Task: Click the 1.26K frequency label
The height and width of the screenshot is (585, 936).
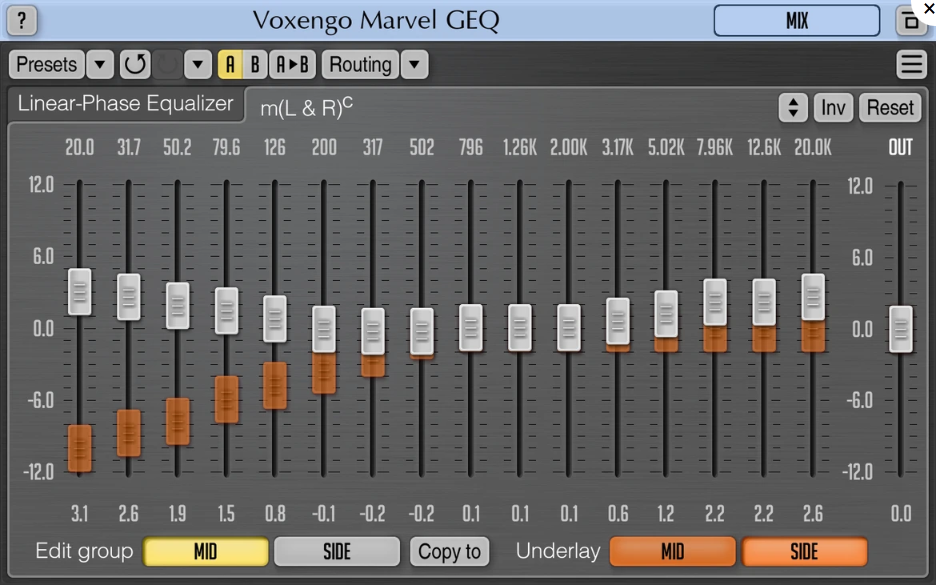Action: 519,147
